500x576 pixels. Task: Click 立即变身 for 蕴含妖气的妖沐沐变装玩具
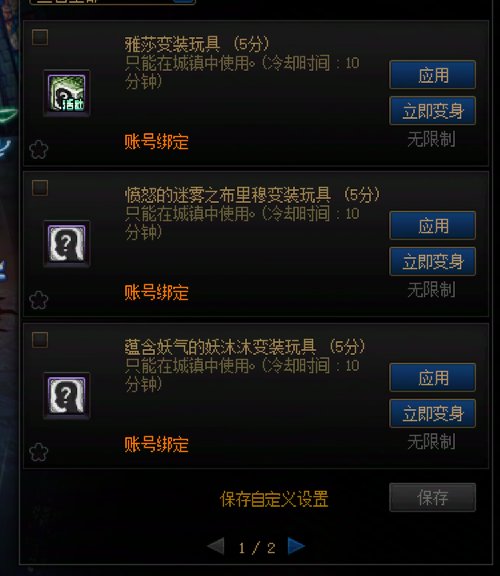[432, 414]
